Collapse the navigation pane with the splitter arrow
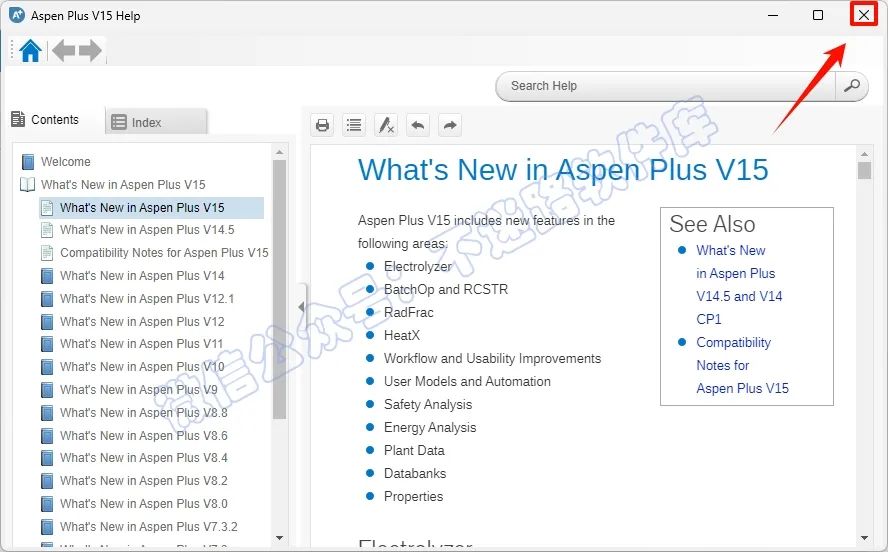This screenshot has width=888, height=552. [x=301, y=307]
